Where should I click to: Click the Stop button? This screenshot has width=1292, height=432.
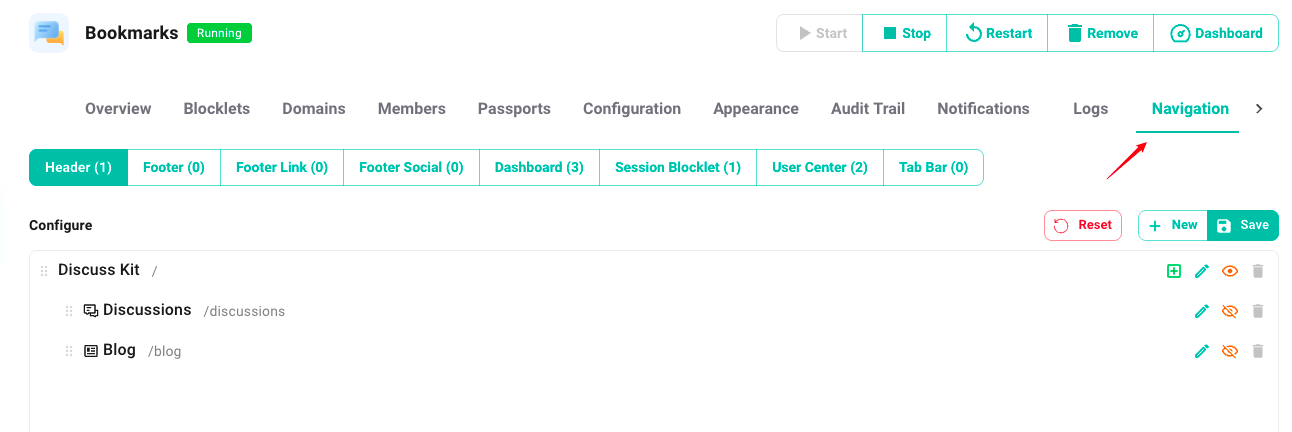click(x=905, y=33)
